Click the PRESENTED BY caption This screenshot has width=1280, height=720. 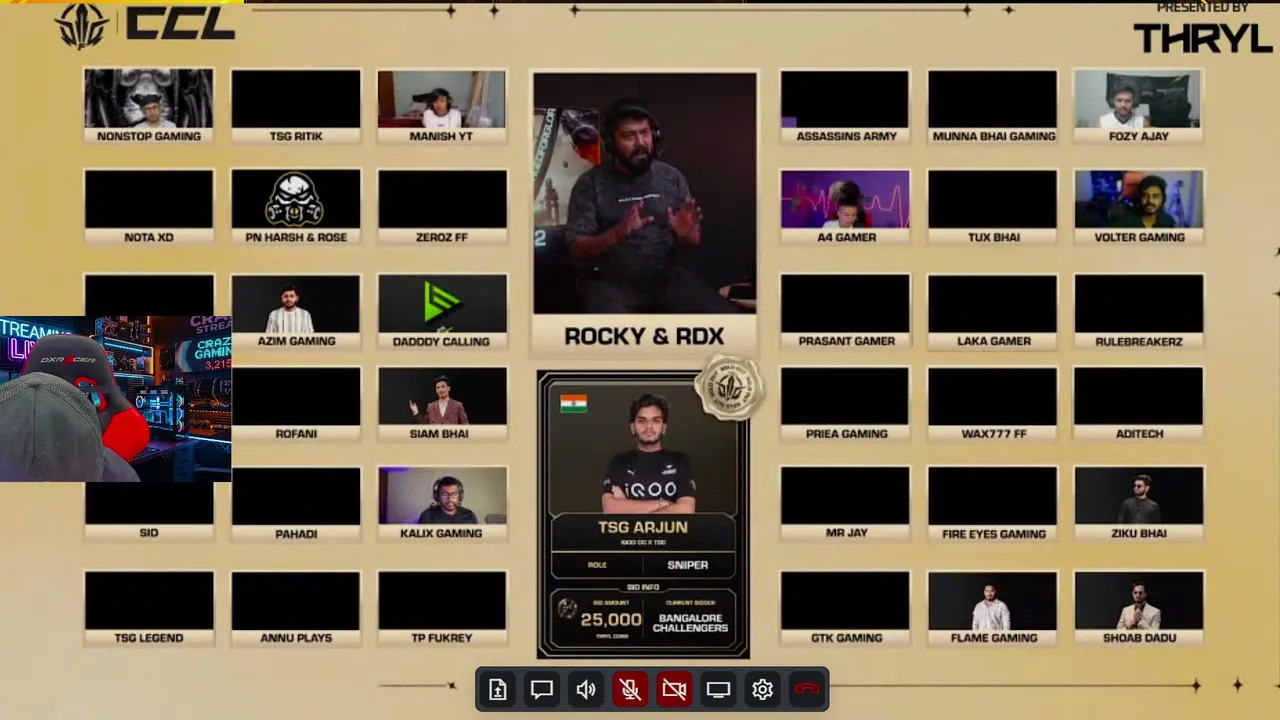pyautogui.click(x=1201, y=8)
